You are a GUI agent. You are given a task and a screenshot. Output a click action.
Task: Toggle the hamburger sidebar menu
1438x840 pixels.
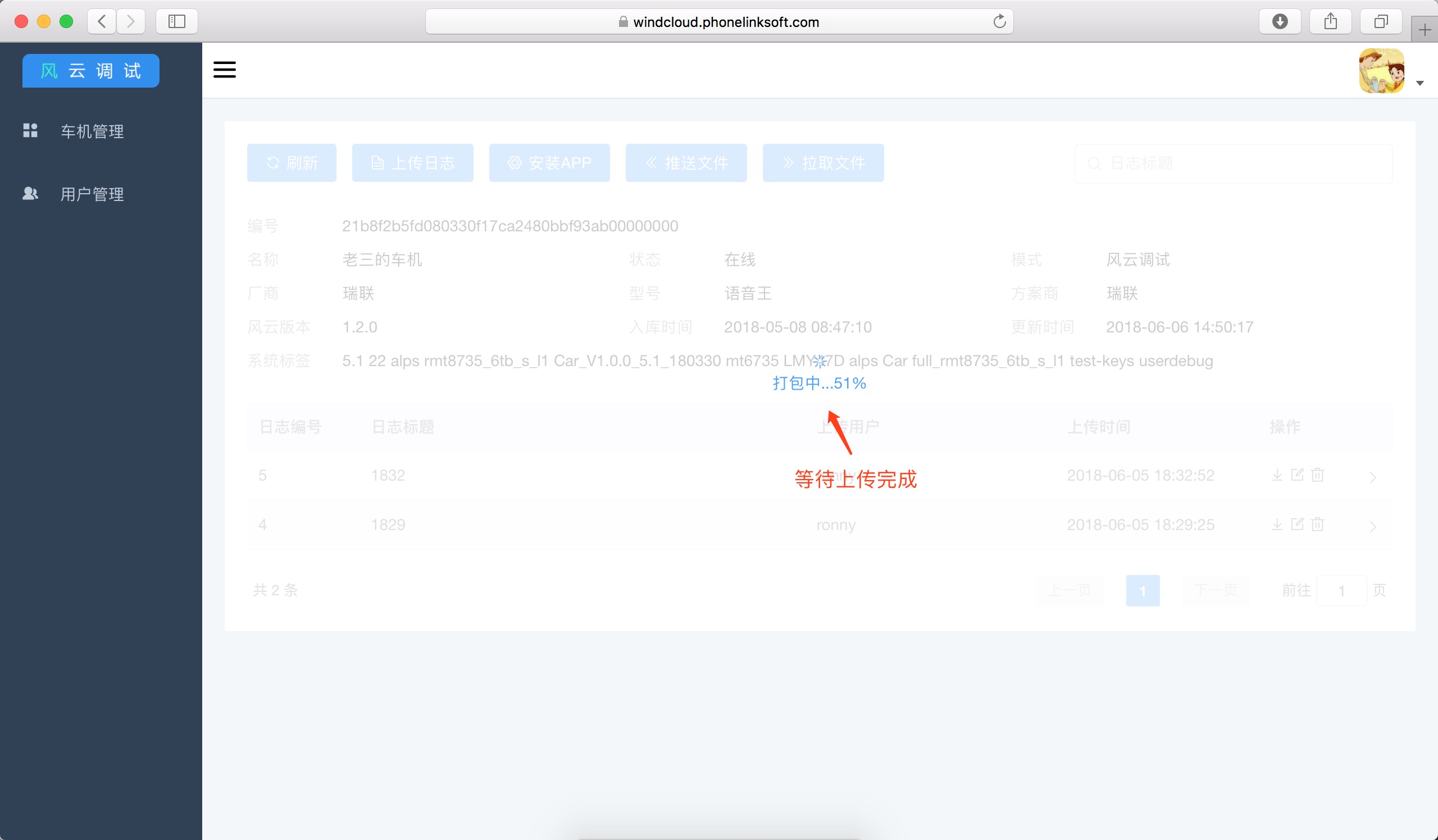(x=224, y=70)
